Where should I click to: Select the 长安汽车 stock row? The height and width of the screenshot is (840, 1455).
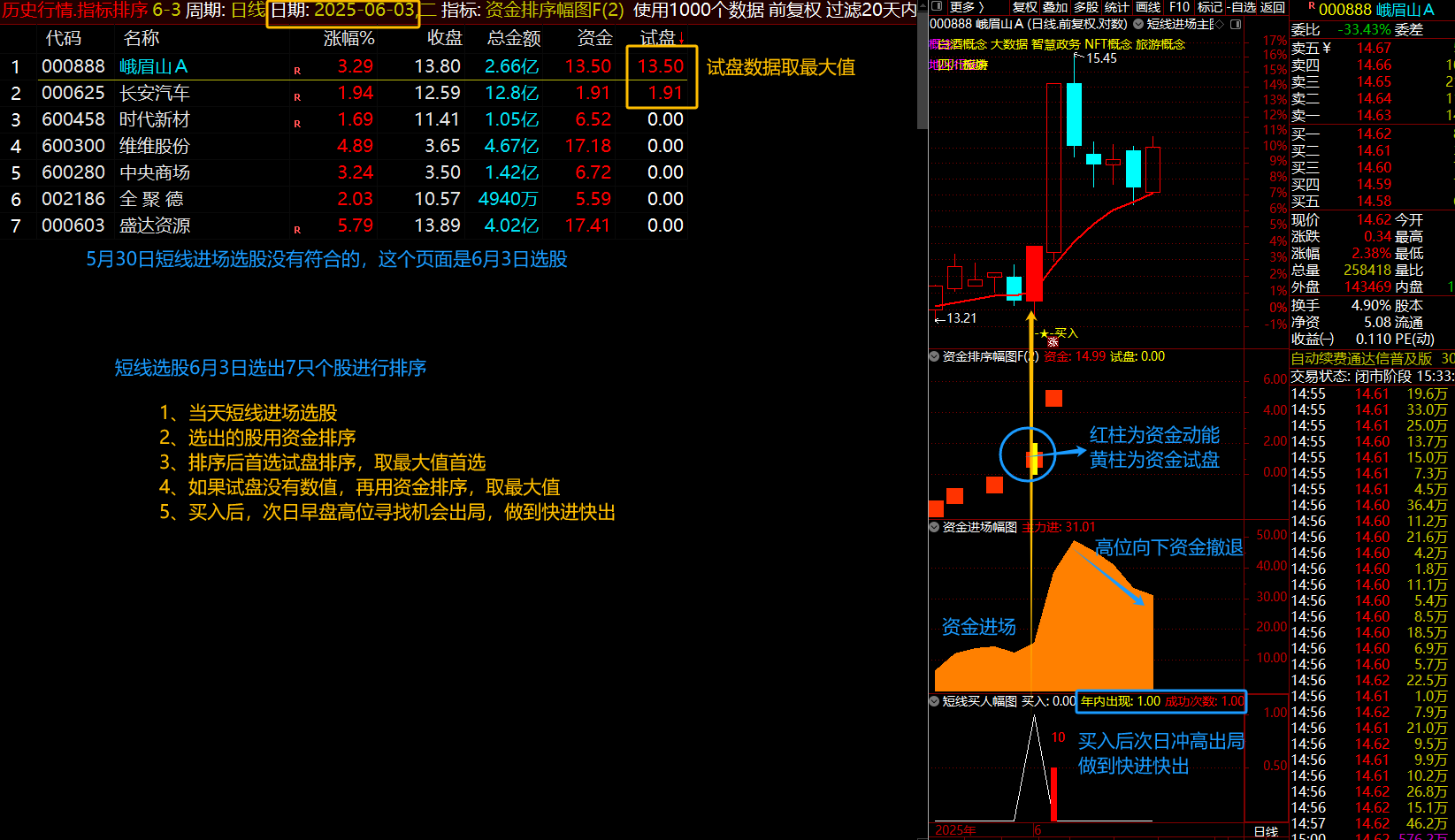(x=345, y=93)
